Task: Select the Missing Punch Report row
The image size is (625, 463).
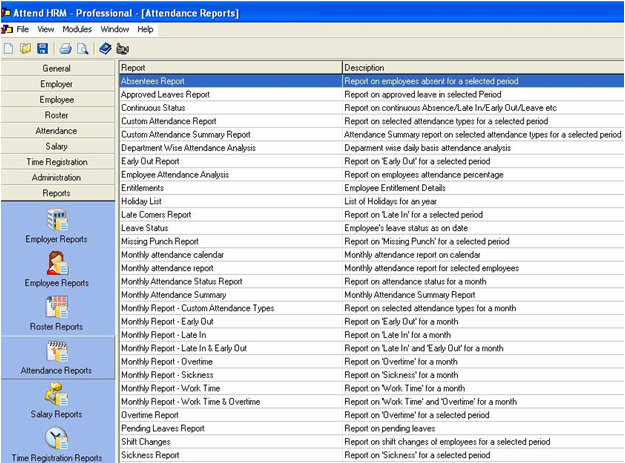Action: point(371,241)
